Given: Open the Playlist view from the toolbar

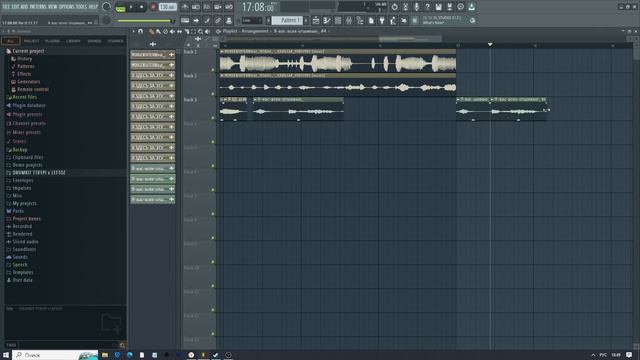Looking at the screenshot, I should [316, 20].
